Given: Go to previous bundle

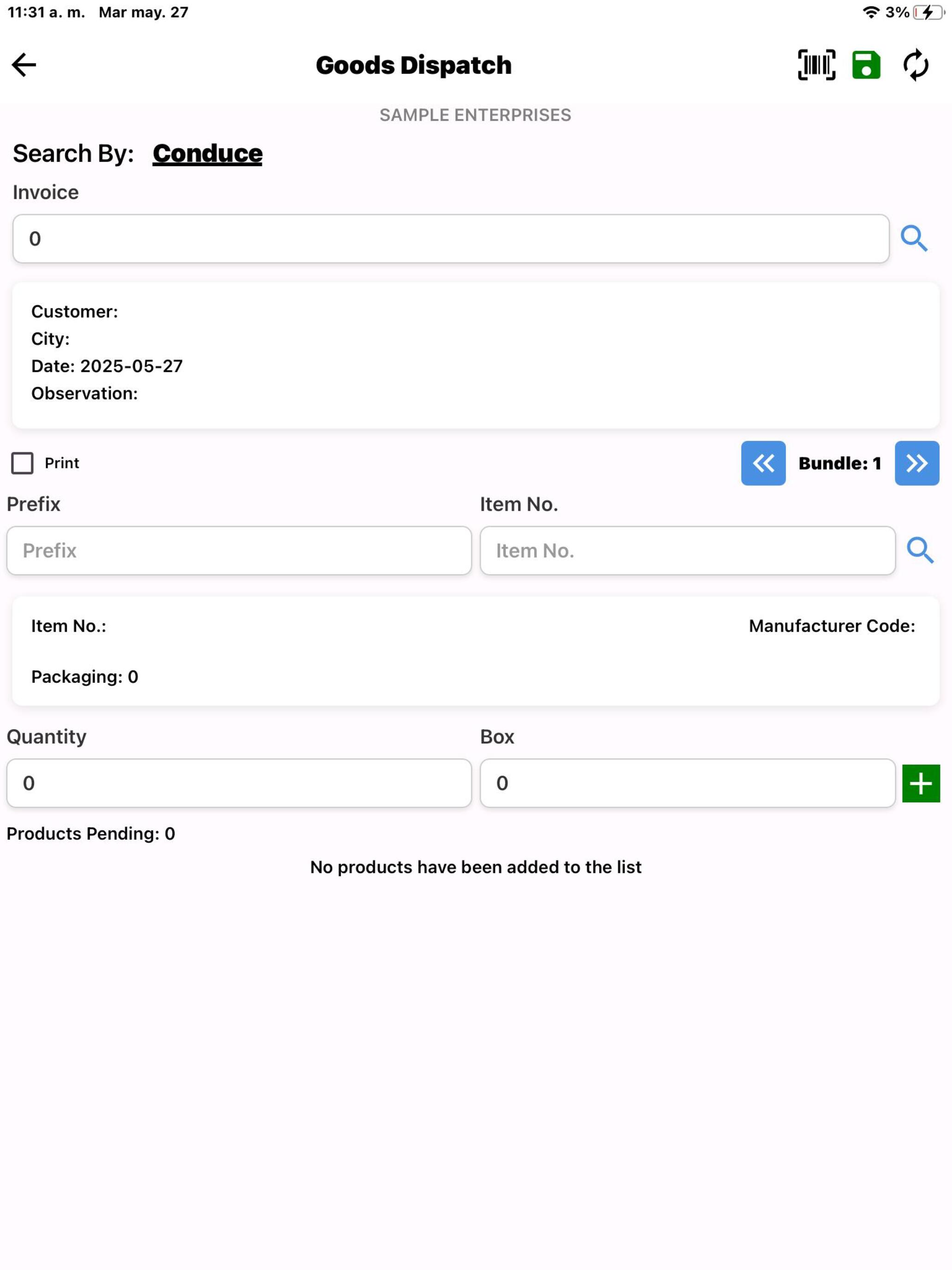Looking at the screenshot, I should coord(763,463).
